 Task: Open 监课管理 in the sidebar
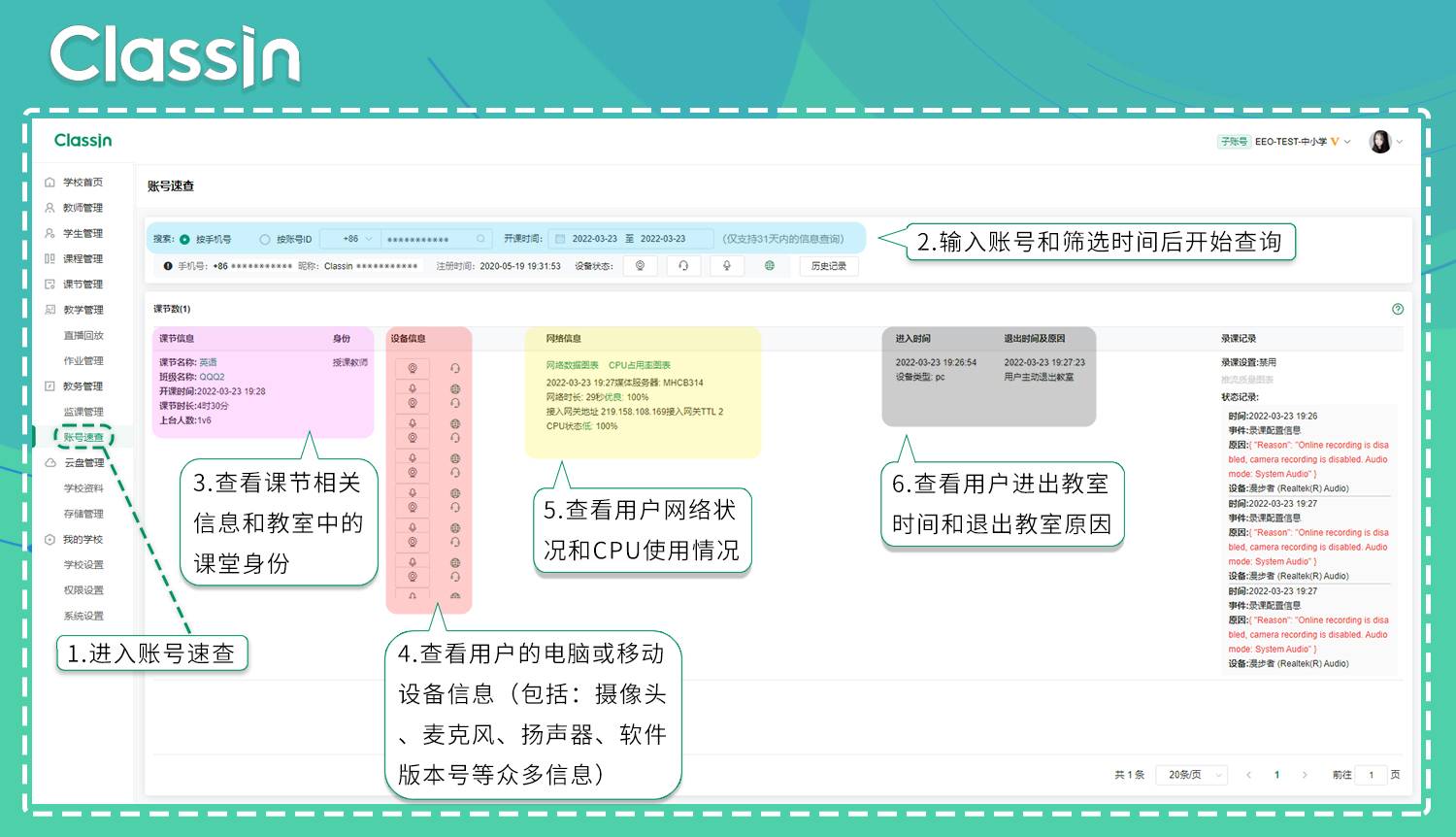pos(83,412)
